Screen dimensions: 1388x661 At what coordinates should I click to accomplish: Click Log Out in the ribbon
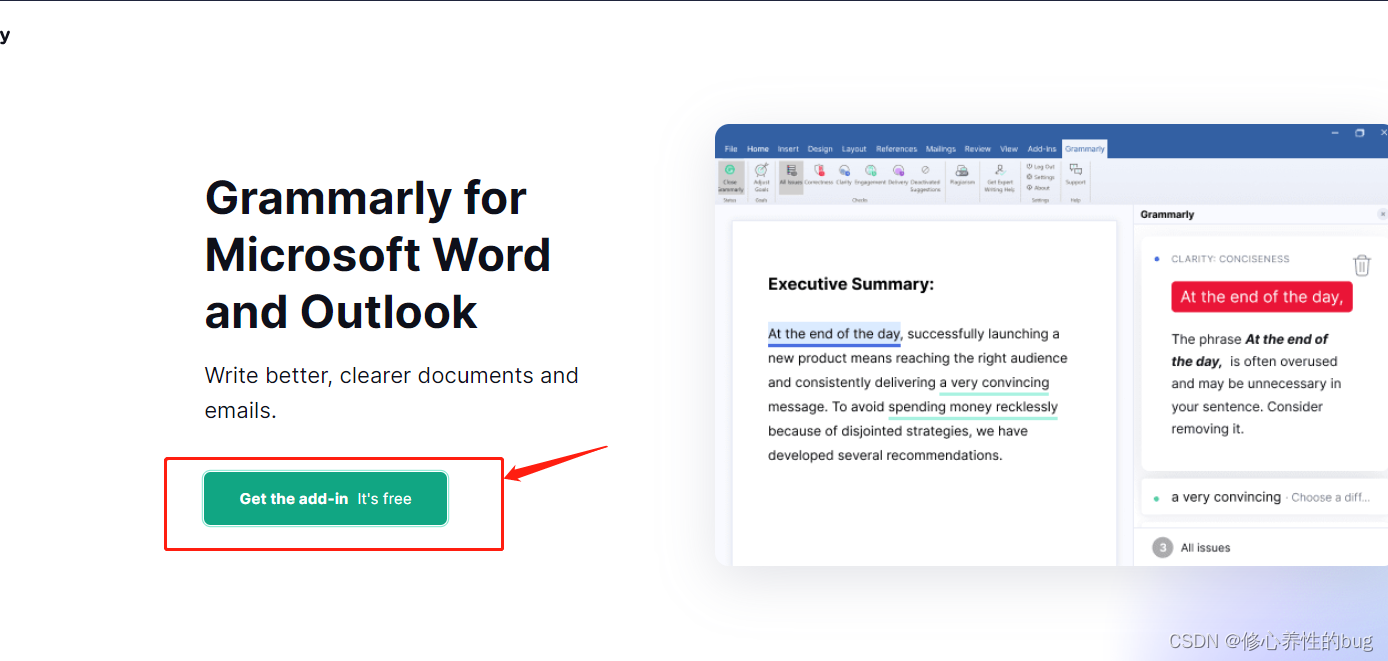click(1040, 167)
